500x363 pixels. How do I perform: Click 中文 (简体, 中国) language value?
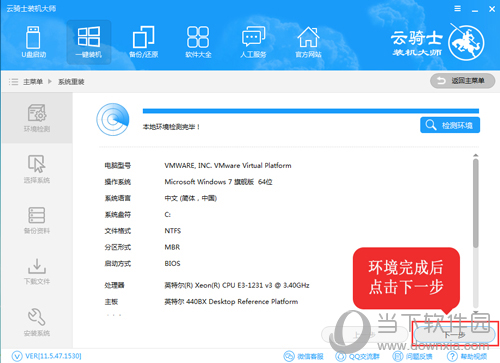tap(191, 198)
